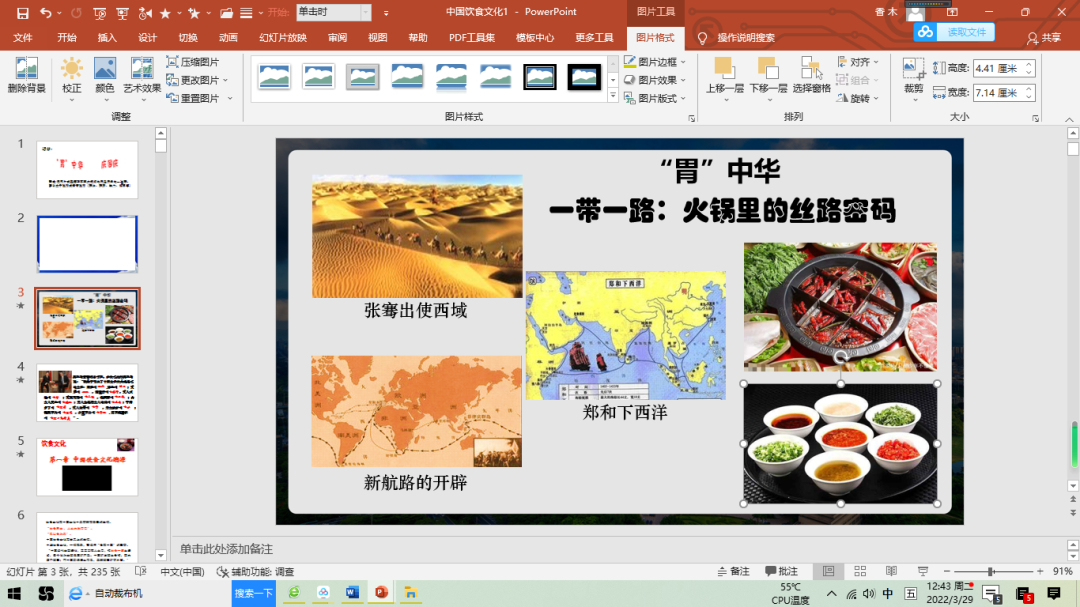Start Slide Show from status bar icon
Screen dimensions: 1080x607
[923, 571]
